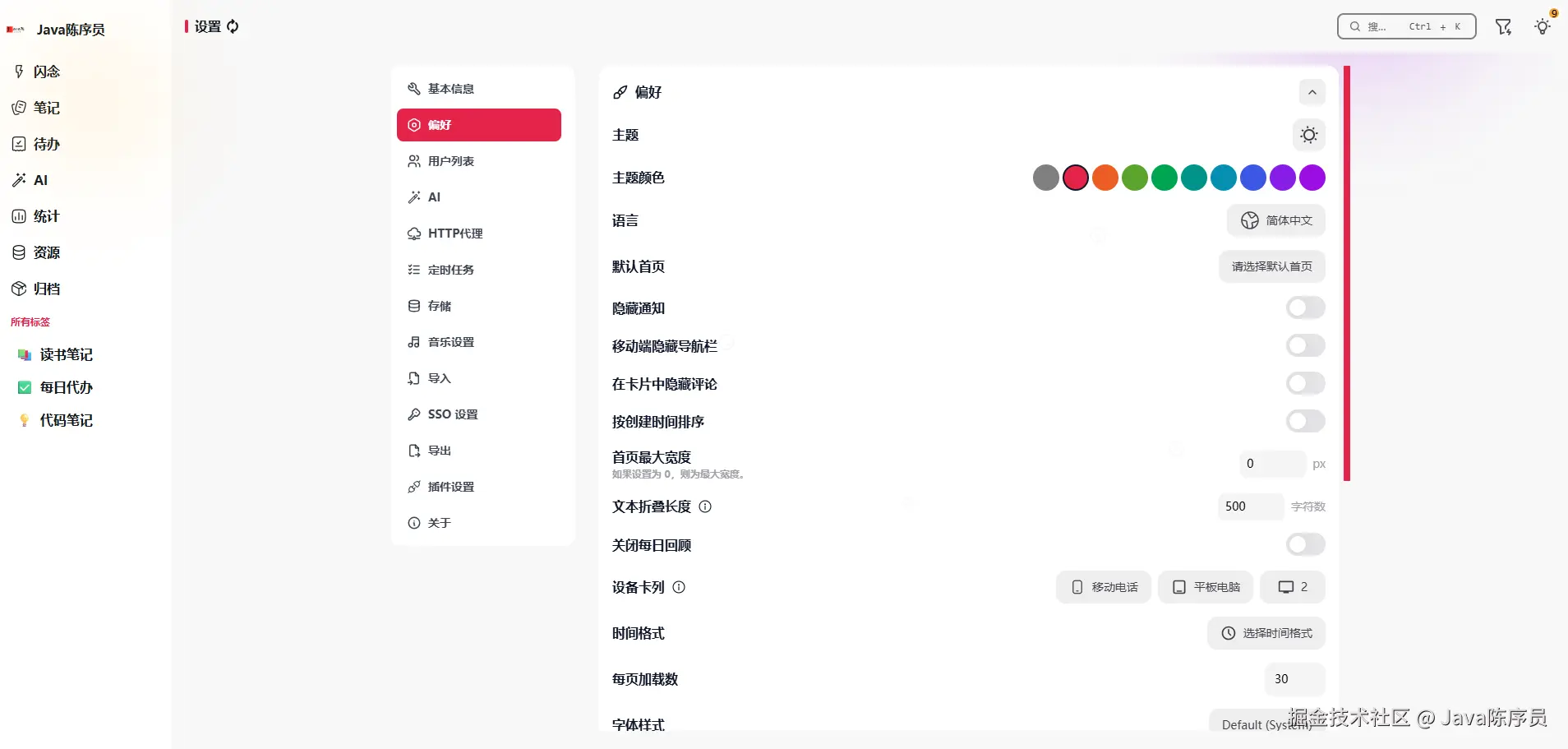Viewport: 1568px width, 749px height.
Task: Pick the bright green theme color
Action: click(1164, 178)
